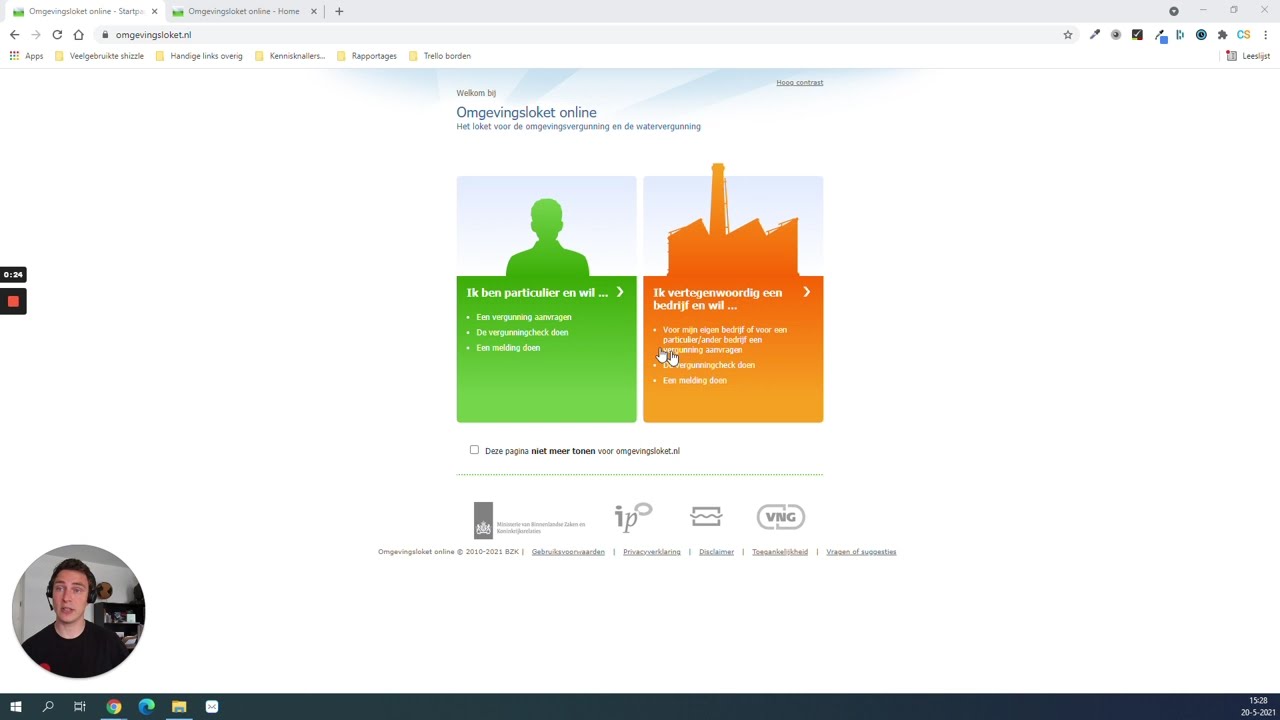Go back to the previous page
Screen dimensions: 1280x720
point(14,35)
